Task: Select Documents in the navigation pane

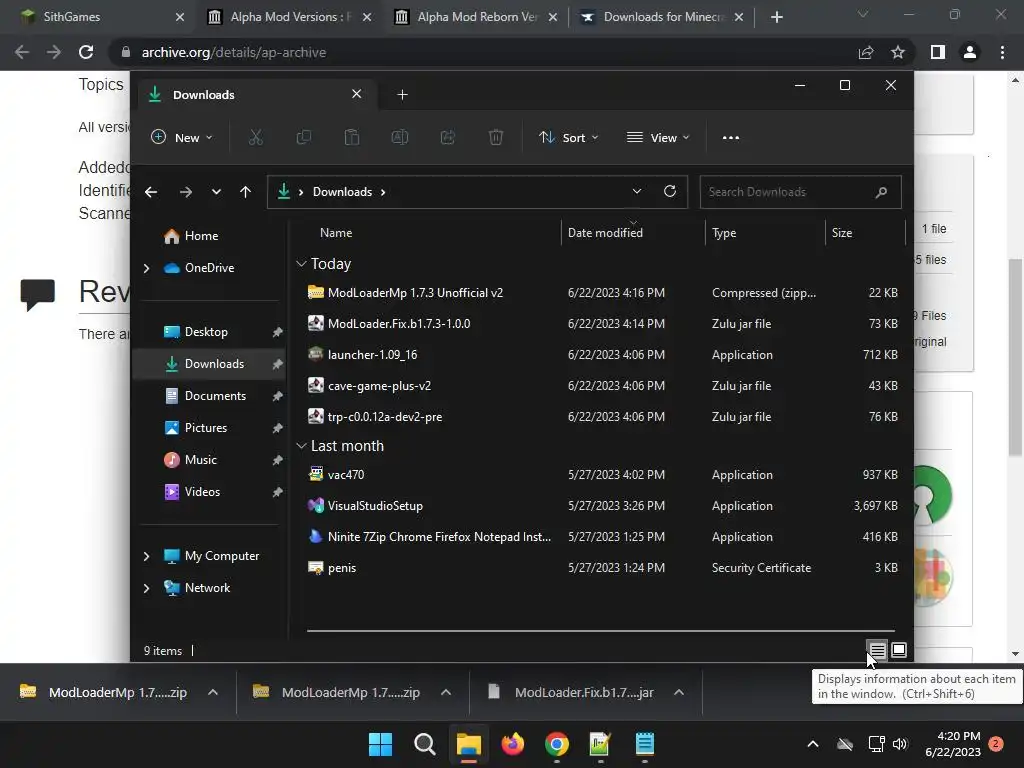Action: 215,396
